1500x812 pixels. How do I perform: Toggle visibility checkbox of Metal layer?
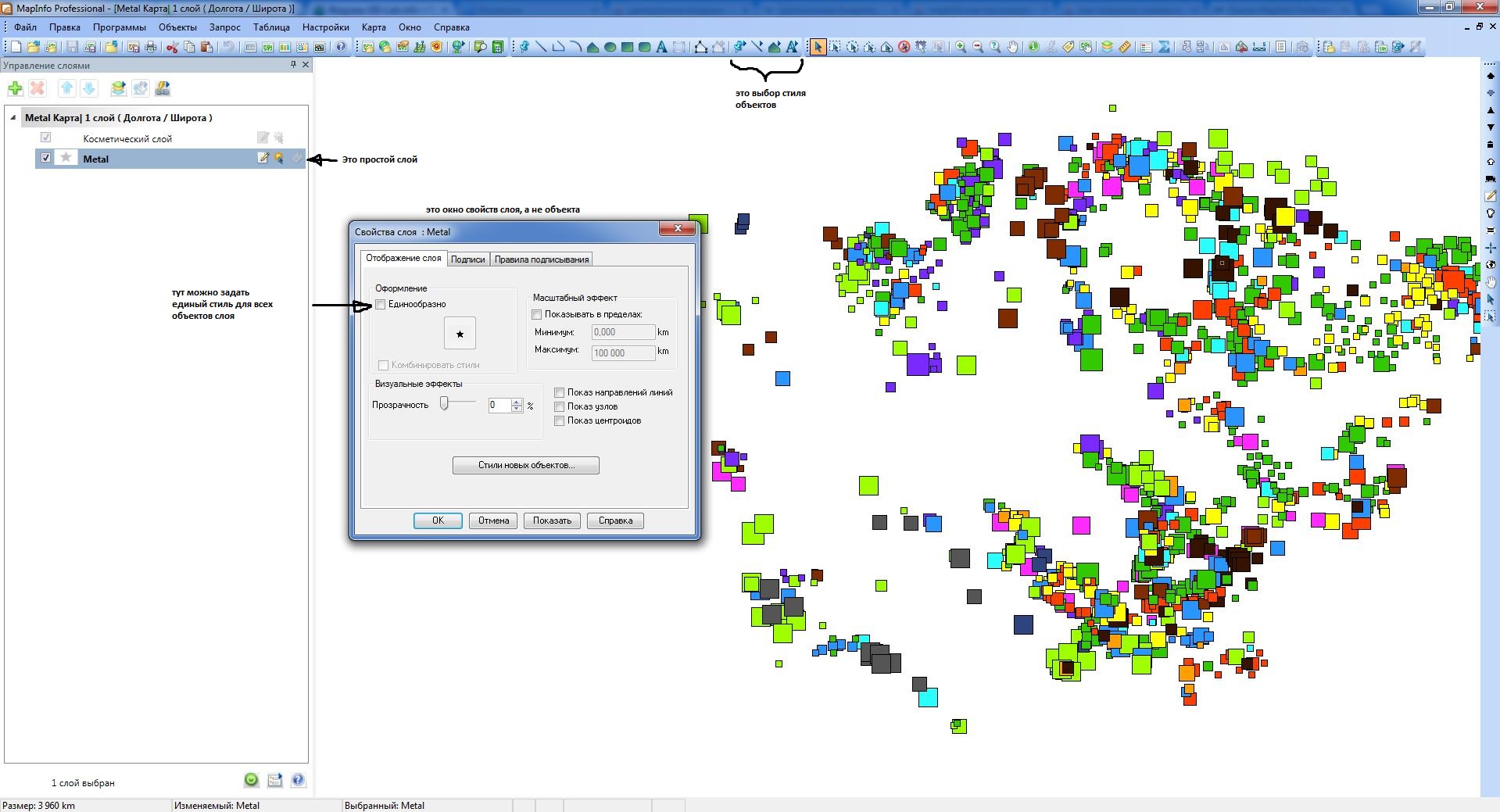(x=45, y=158)
